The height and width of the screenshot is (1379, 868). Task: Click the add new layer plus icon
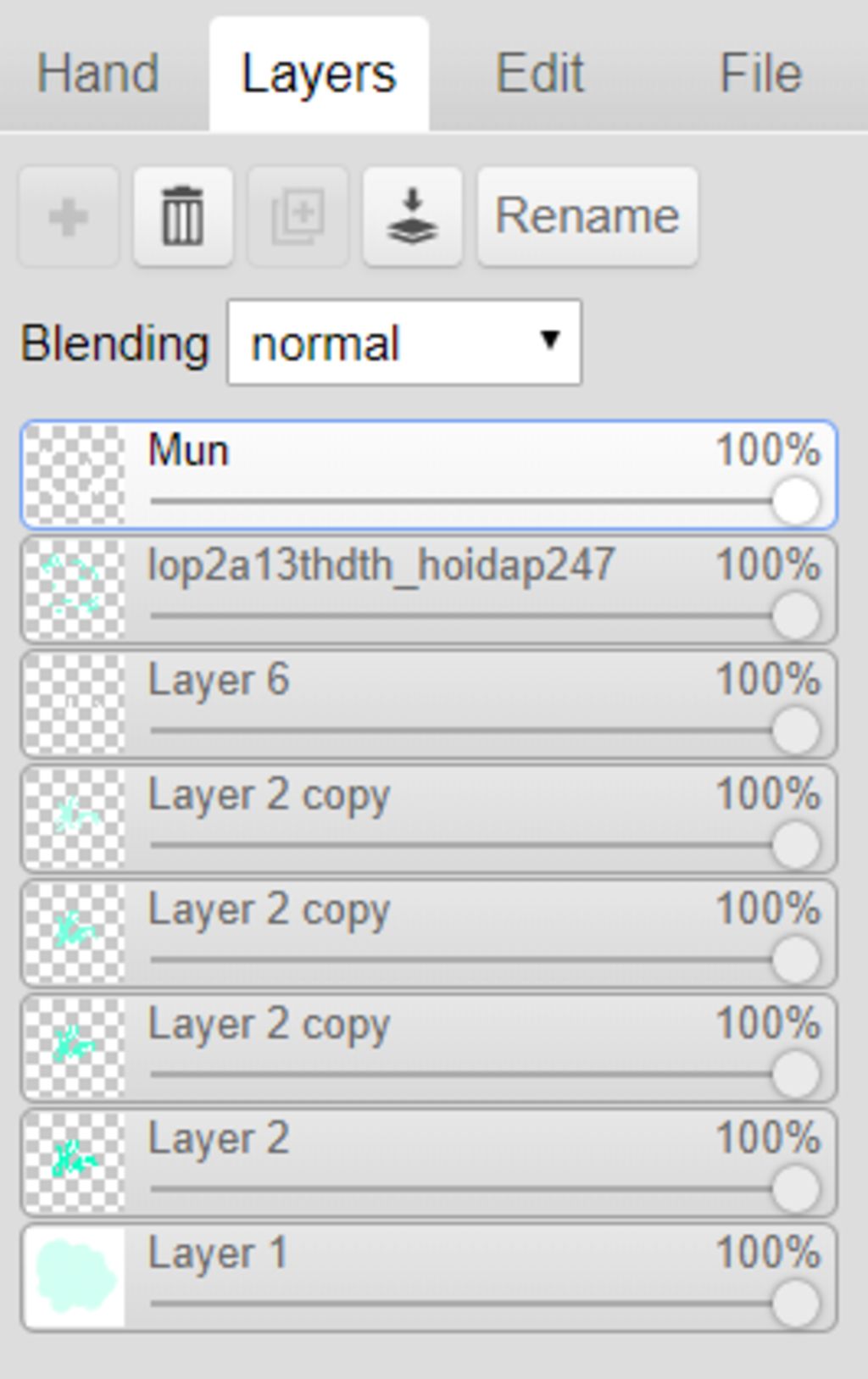[69, 217]
